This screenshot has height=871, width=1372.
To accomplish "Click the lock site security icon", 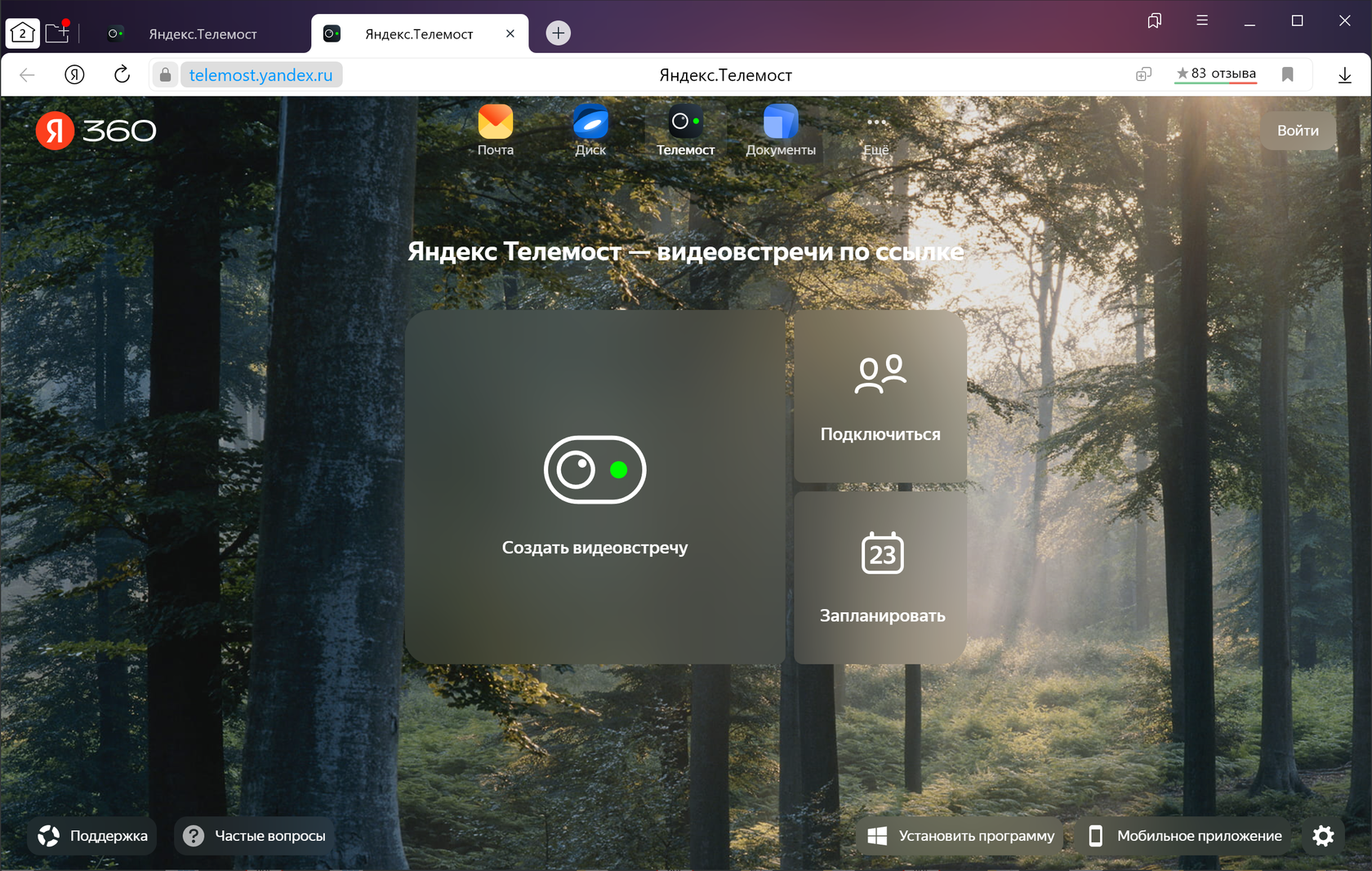I will [165, 75].
